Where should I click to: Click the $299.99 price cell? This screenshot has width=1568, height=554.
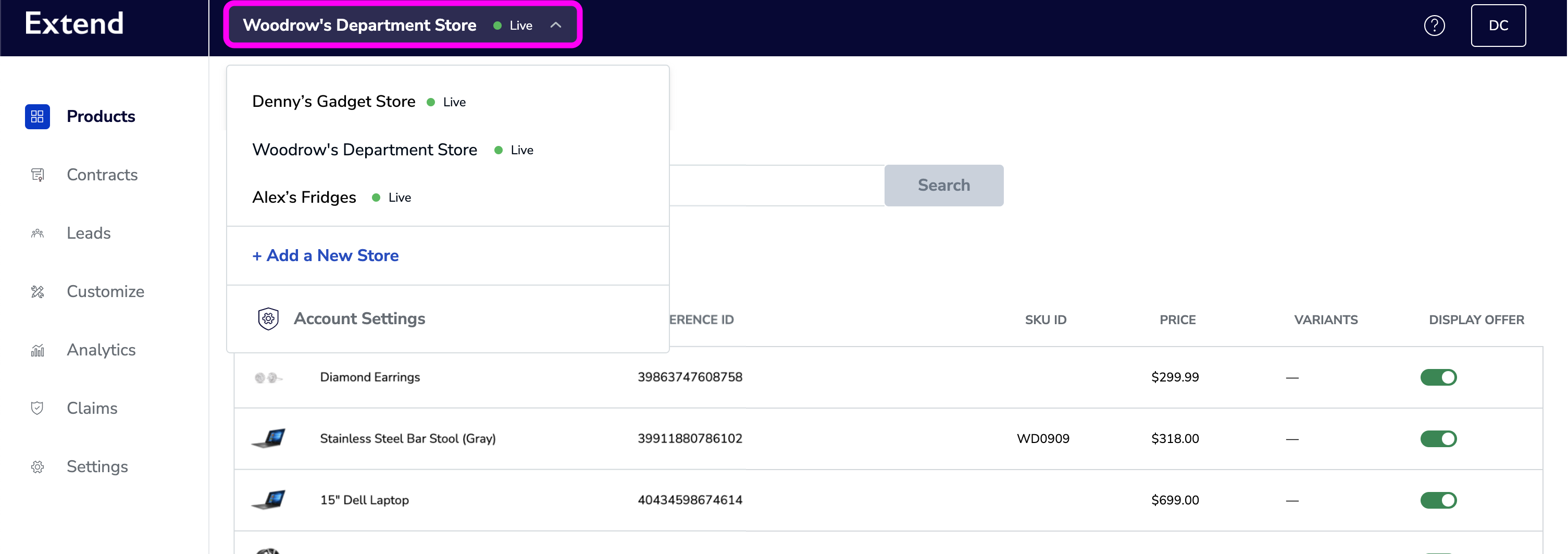1175,377
